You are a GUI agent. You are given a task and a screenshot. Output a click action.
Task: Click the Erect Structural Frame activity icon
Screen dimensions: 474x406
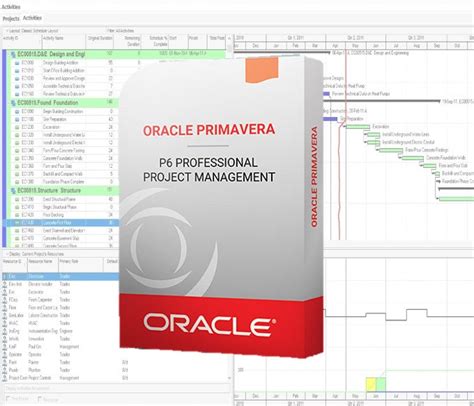(x=17, y=199)
